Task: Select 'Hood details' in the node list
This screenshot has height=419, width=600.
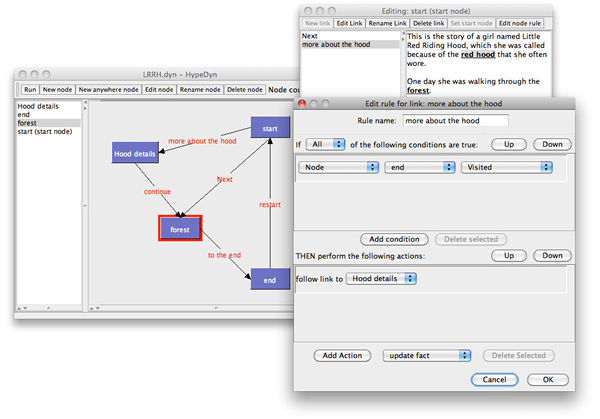Action: 38,105
